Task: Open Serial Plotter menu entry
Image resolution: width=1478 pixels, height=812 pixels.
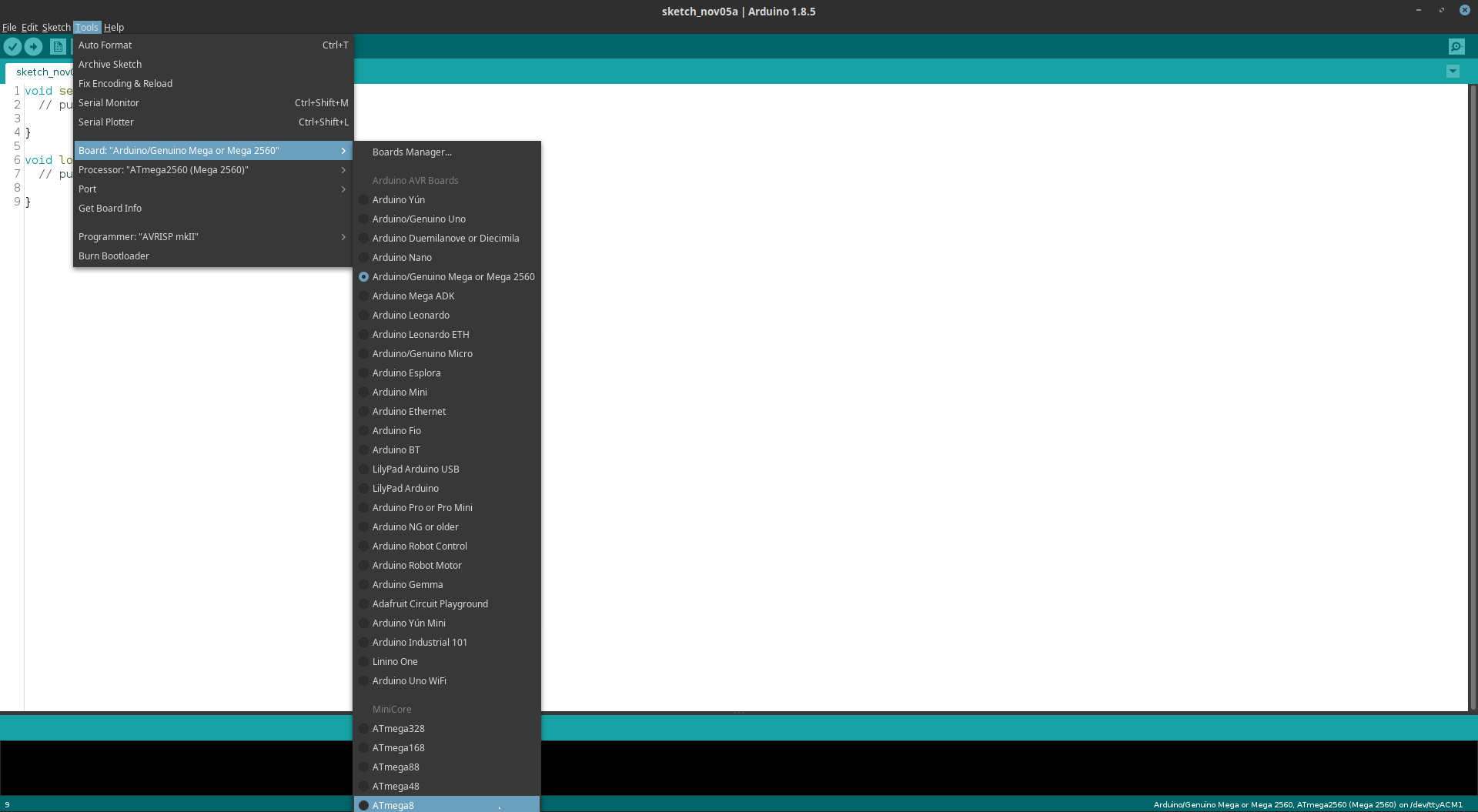Action: pos(213,122)
